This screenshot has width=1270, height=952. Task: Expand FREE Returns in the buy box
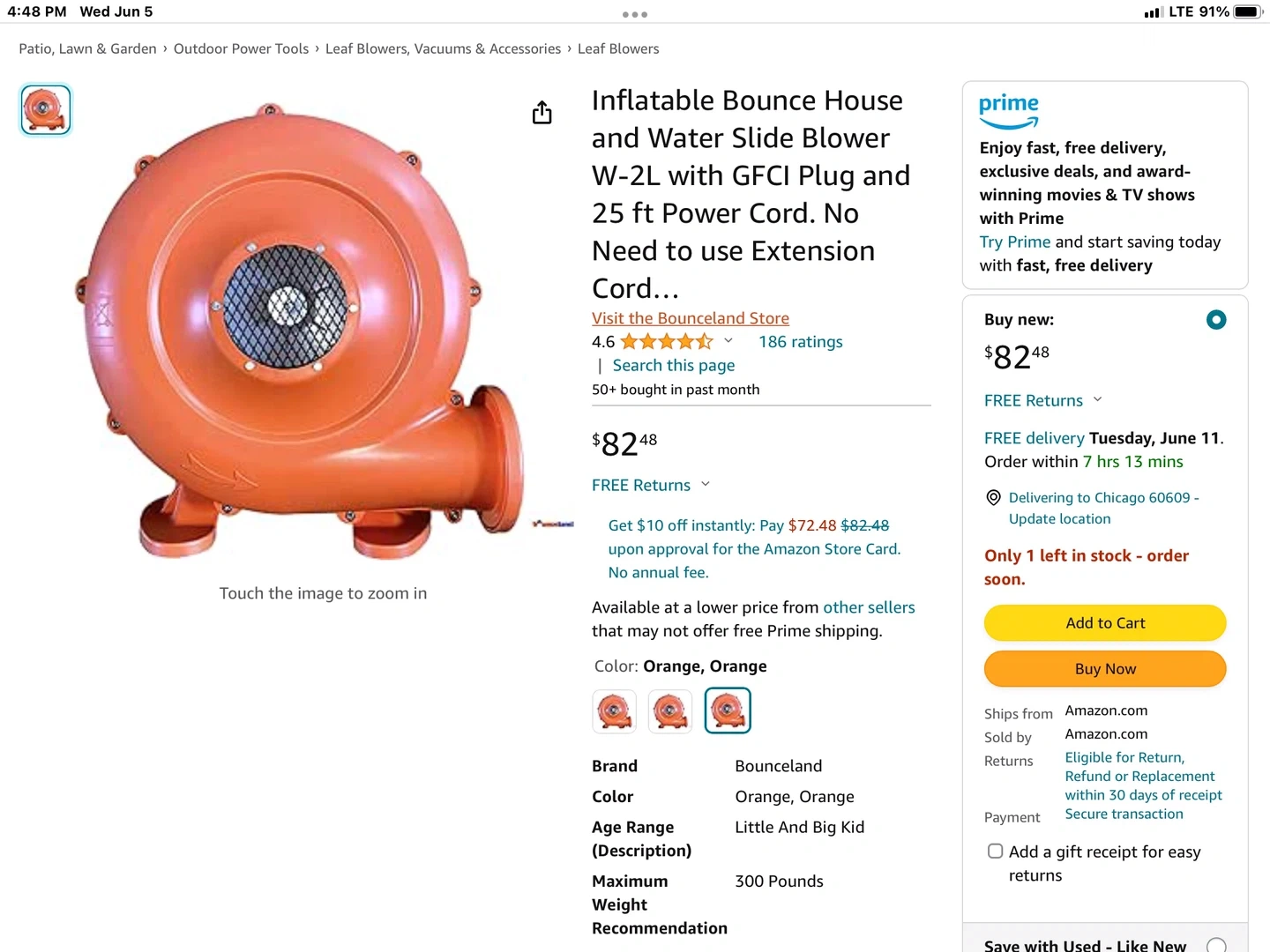click(1097, 400)
